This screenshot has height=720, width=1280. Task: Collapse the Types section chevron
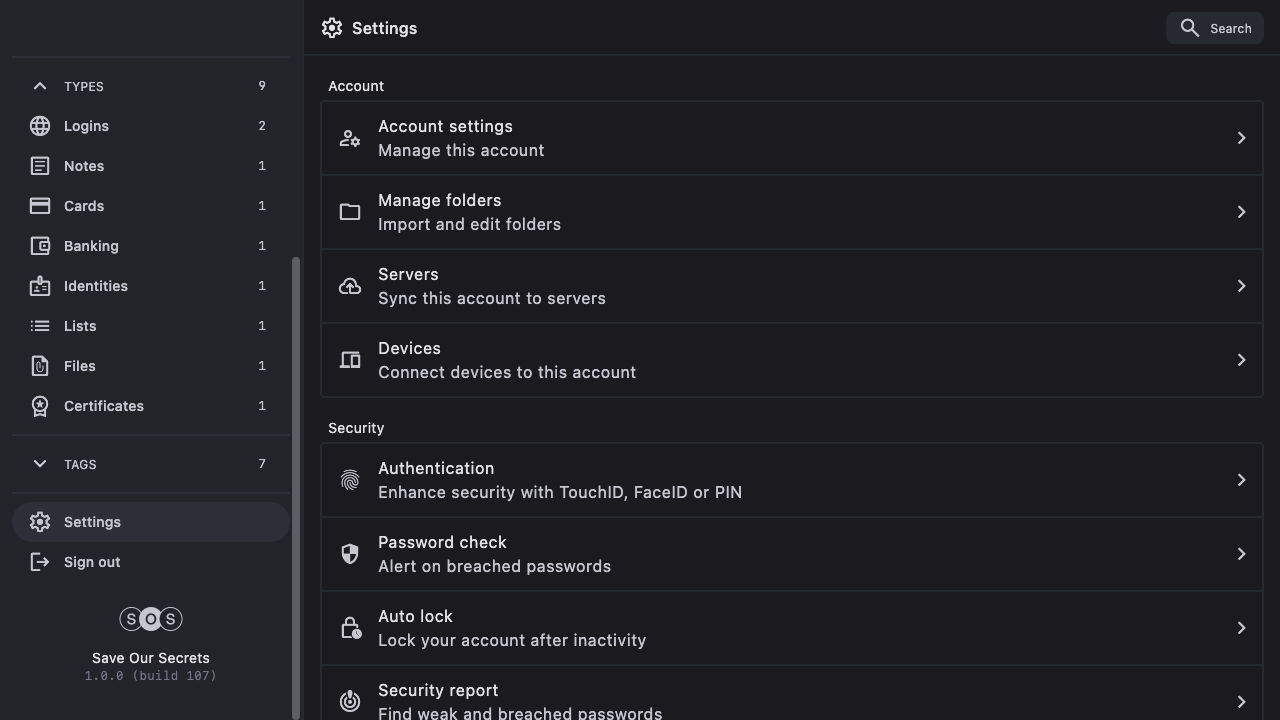[x=40, y=86]
